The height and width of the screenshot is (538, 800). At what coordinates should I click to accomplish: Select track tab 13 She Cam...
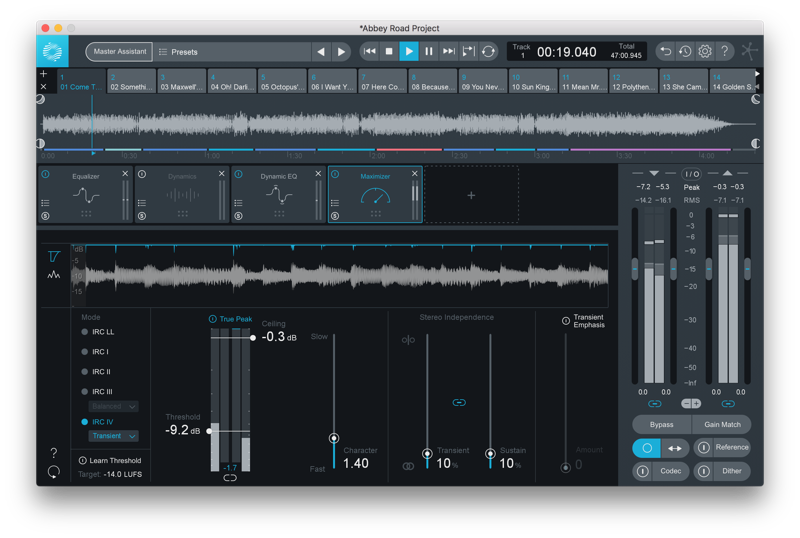pos(684,82)
